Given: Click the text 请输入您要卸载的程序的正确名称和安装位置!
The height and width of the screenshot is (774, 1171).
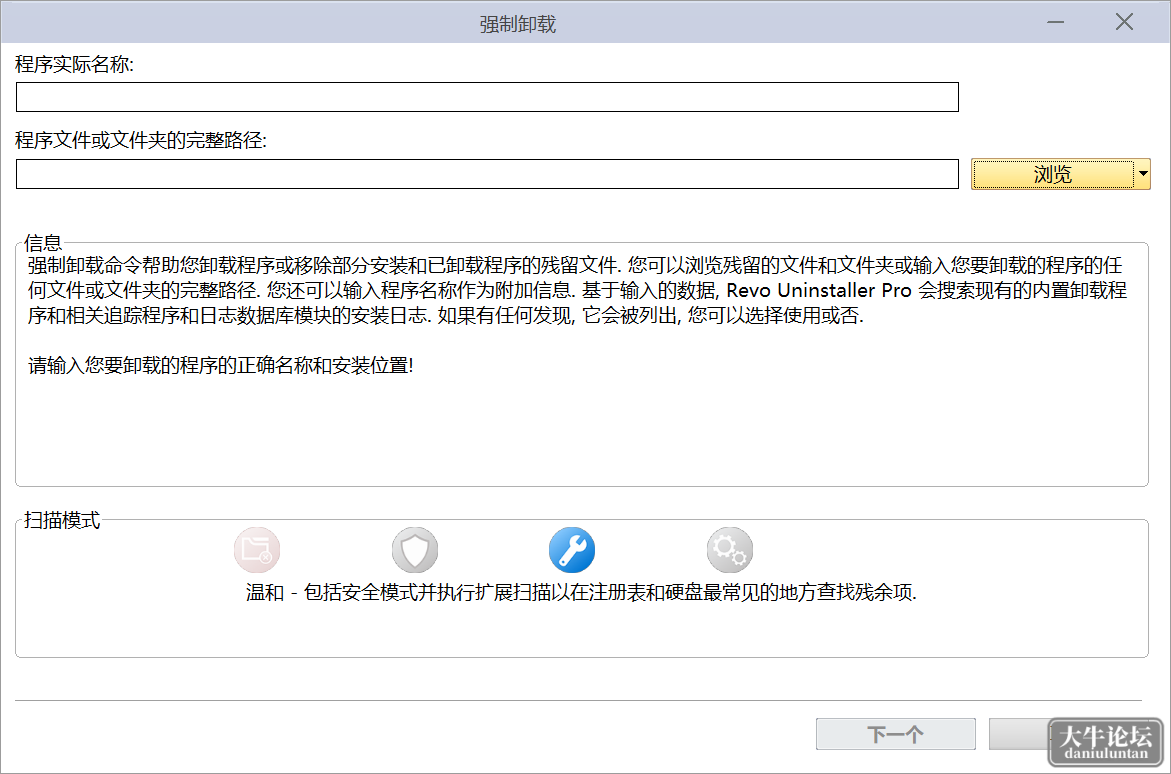Looking at the screenshot, I should coord(220,366).
